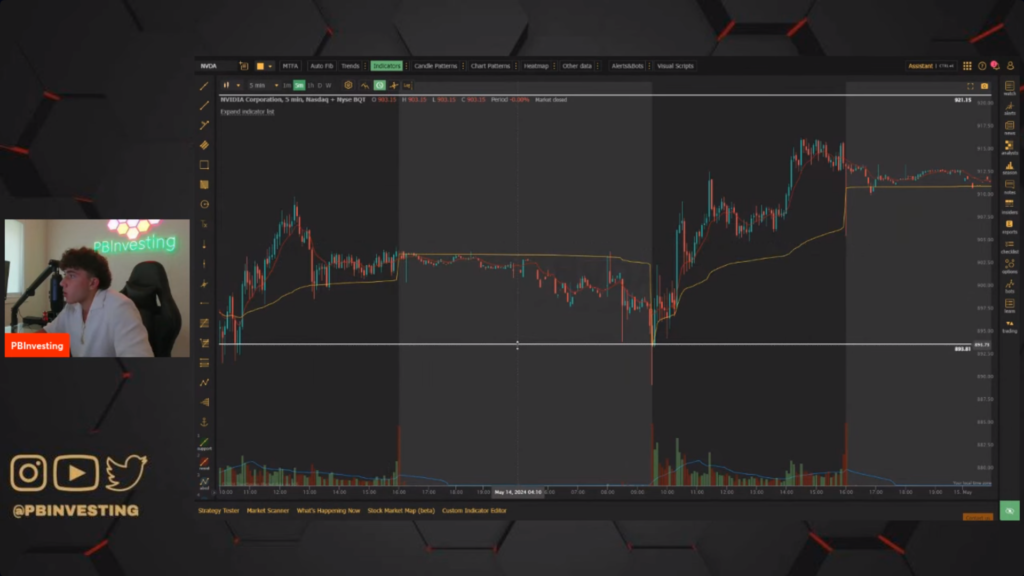
Task: Switch to the 1h timeframe
Action: pyautogui.click(x=310, y=85)
